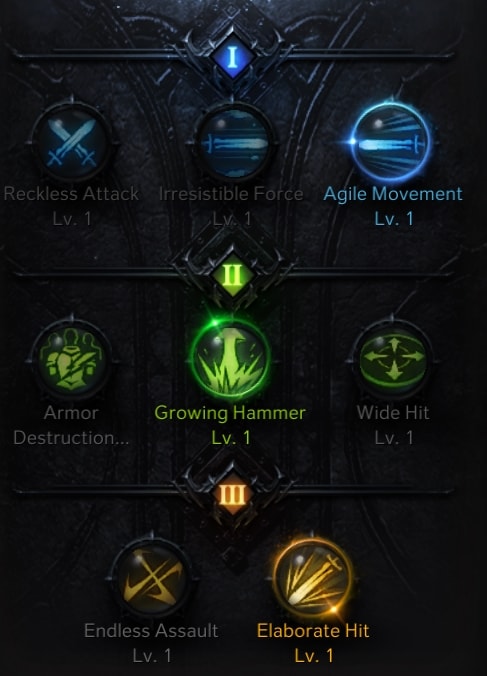Click the Elaborate Hit name label
Viewport: 487px width, 676px height.
click(313, 631)
